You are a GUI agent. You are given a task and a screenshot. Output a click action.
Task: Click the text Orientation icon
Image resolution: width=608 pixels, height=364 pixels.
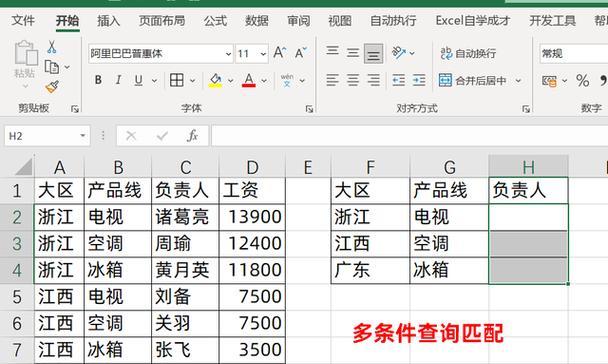pos(399,52)
